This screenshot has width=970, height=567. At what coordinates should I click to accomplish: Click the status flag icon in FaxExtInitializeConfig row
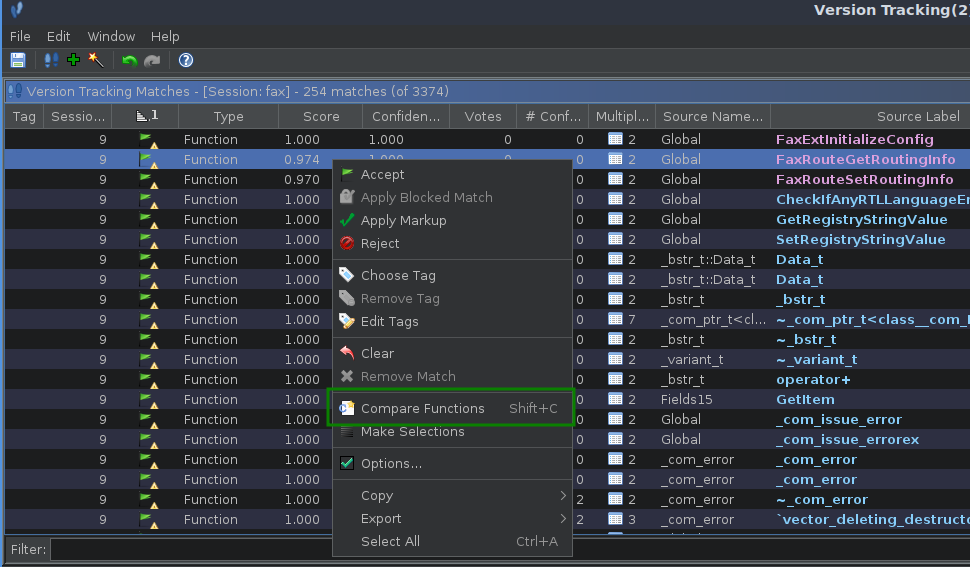(x=146, y=140)
